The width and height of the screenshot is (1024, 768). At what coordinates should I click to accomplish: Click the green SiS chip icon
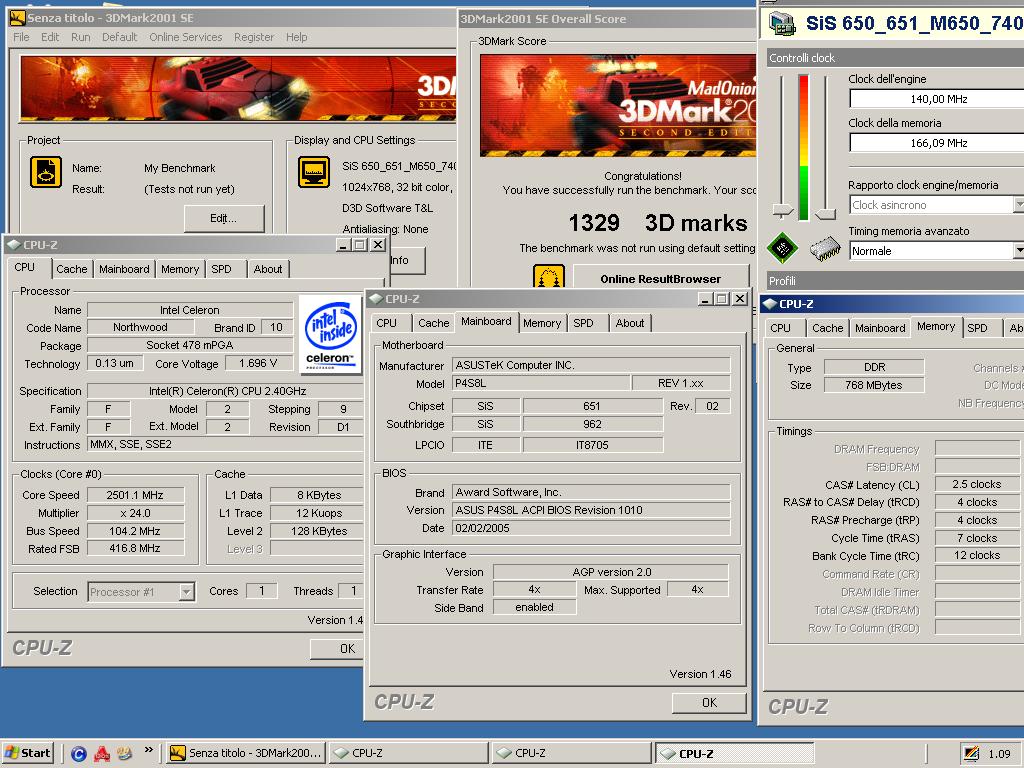(x=782, y=248)
